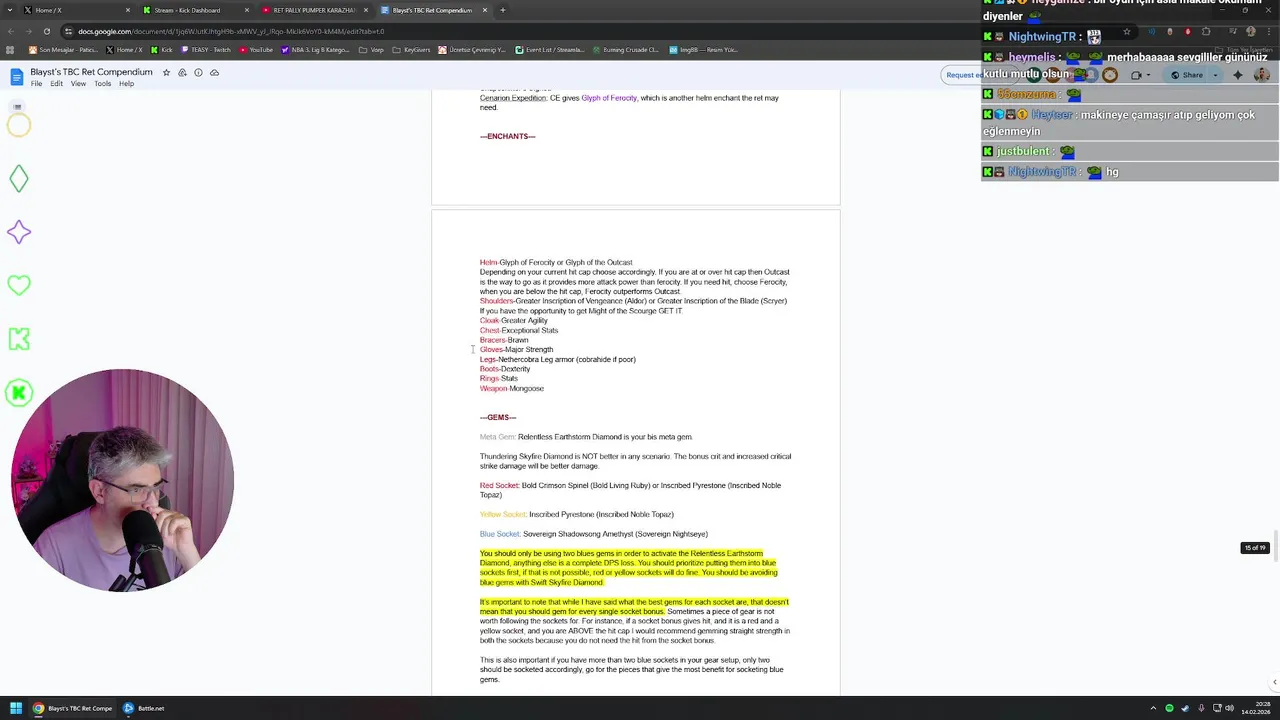Go forward in browser history

tap(29, 31)
